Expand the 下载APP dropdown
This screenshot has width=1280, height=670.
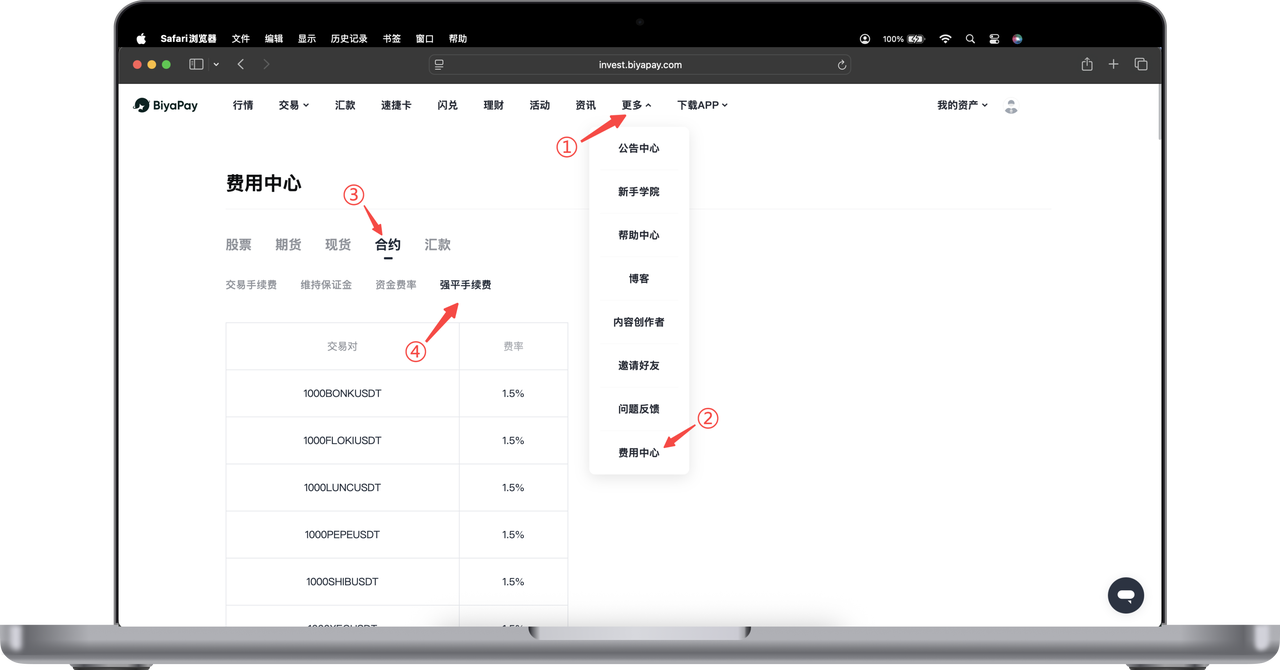pyautogui.click(x=702, y=105)
